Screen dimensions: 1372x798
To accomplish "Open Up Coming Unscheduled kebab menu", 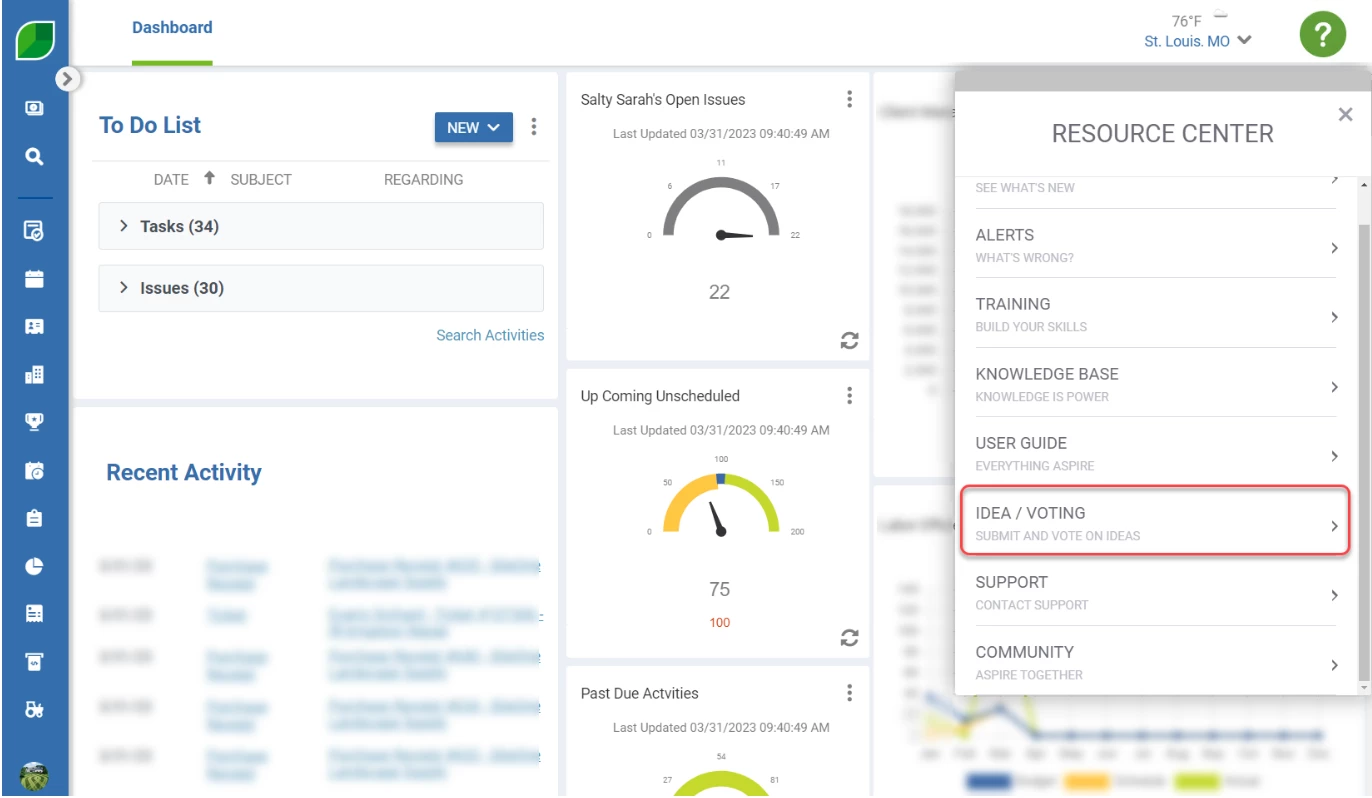I will (849, 396).
